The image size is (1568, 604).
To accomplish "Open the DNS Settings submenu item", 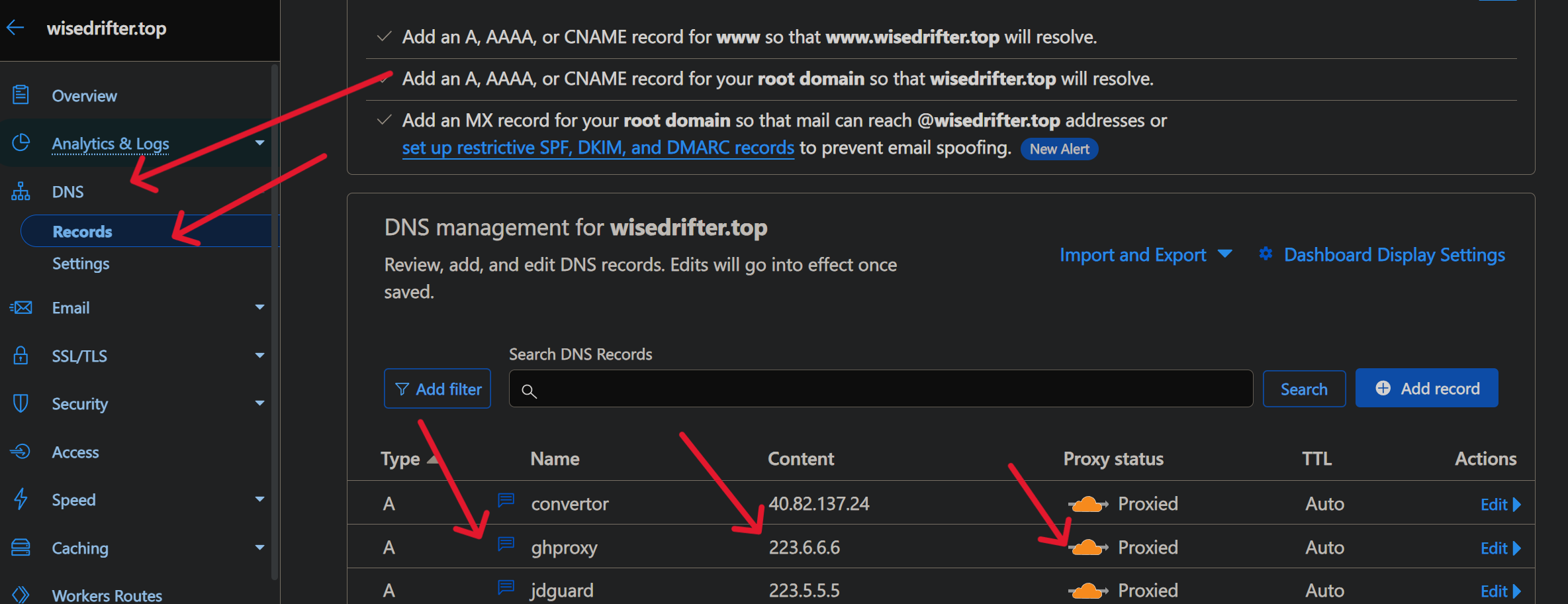I will (x=81, y=264).
